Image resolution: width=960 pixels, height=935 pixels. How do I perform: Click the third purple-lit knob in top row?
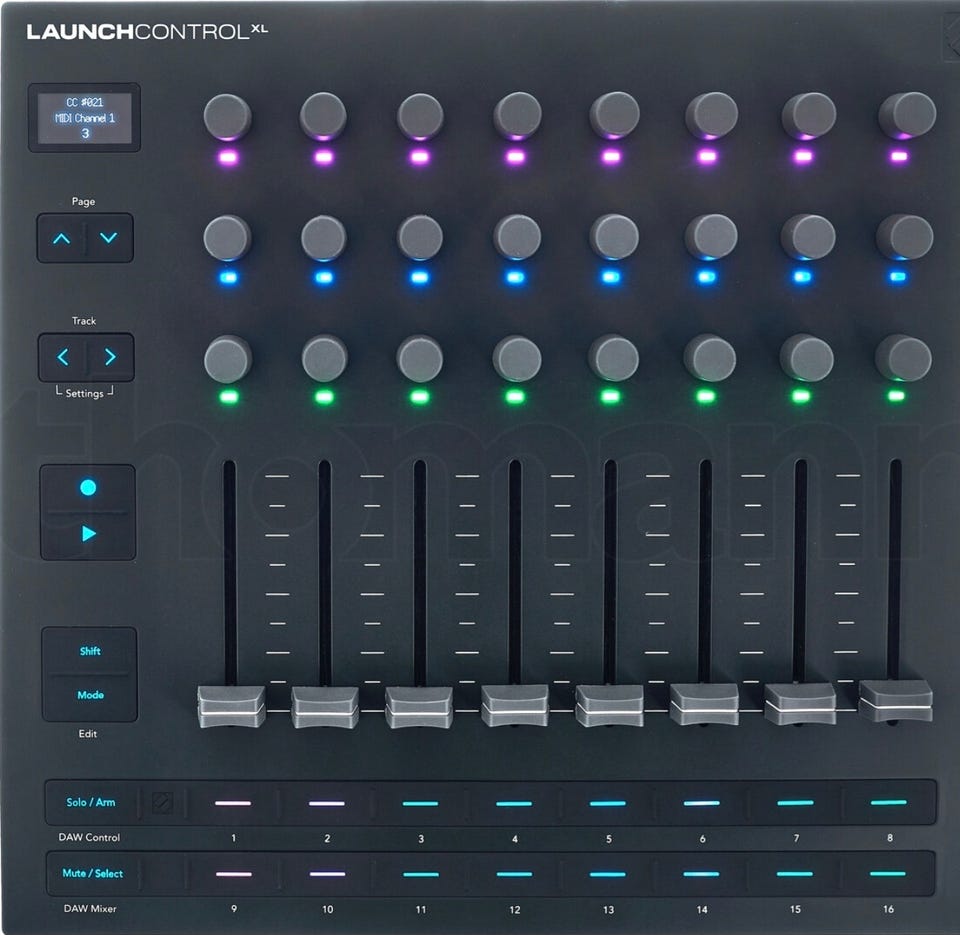420,116
